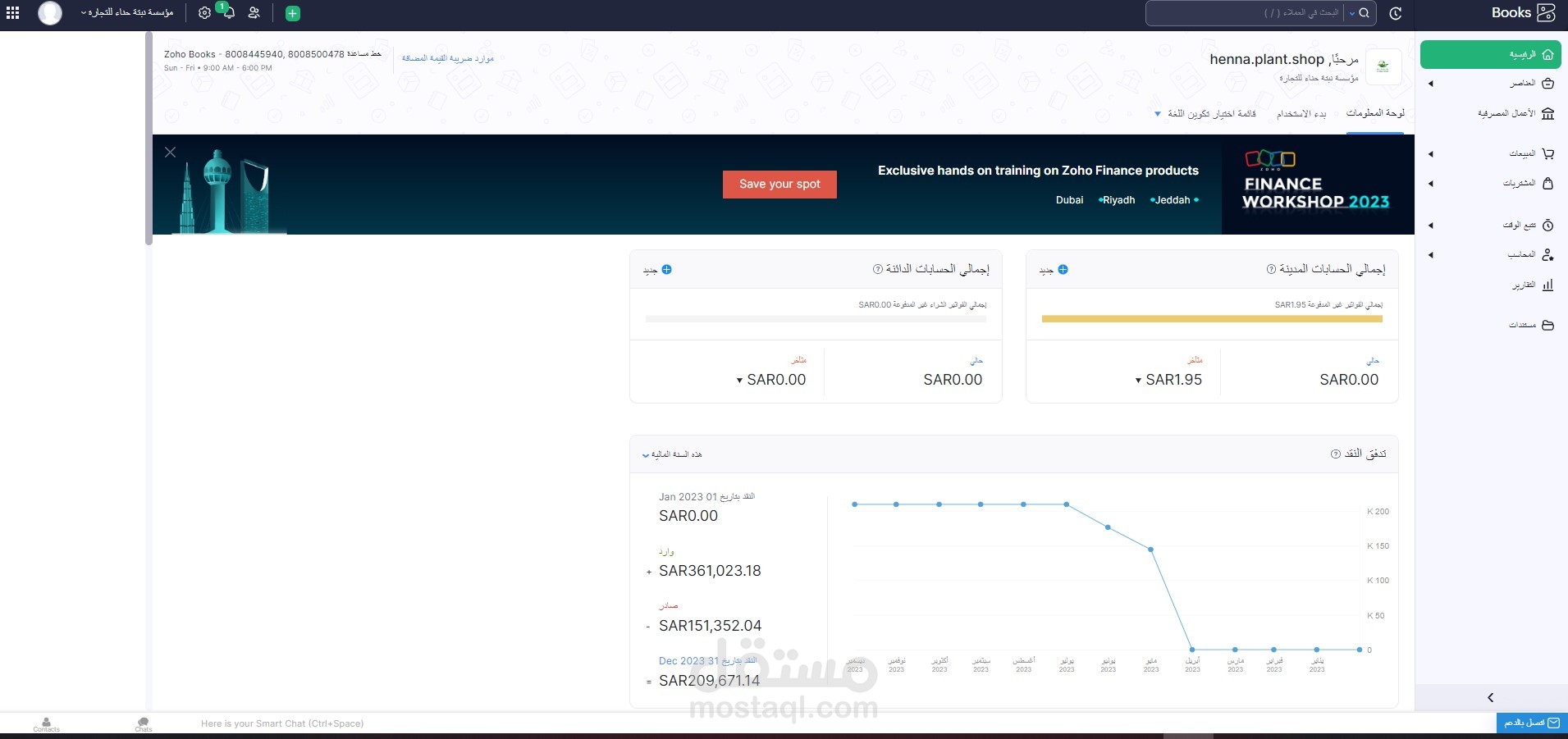Switch to بدء الاستخدام tab
The width and height of the screenshot is (1568, 739).
(x=1301, y=114)
